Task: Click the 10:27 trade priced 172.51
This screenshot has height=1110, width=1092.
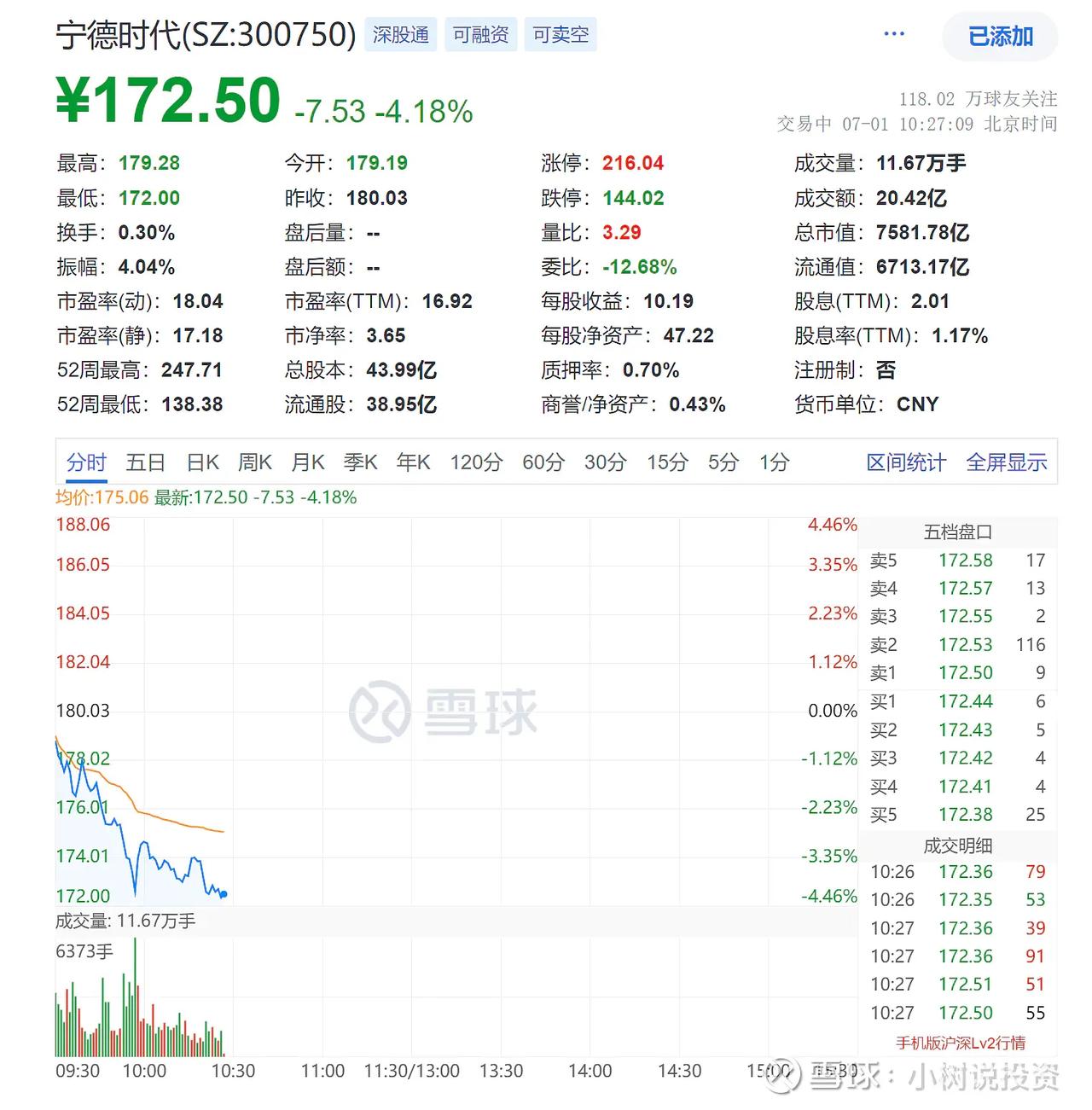Action: pos(958,985)
